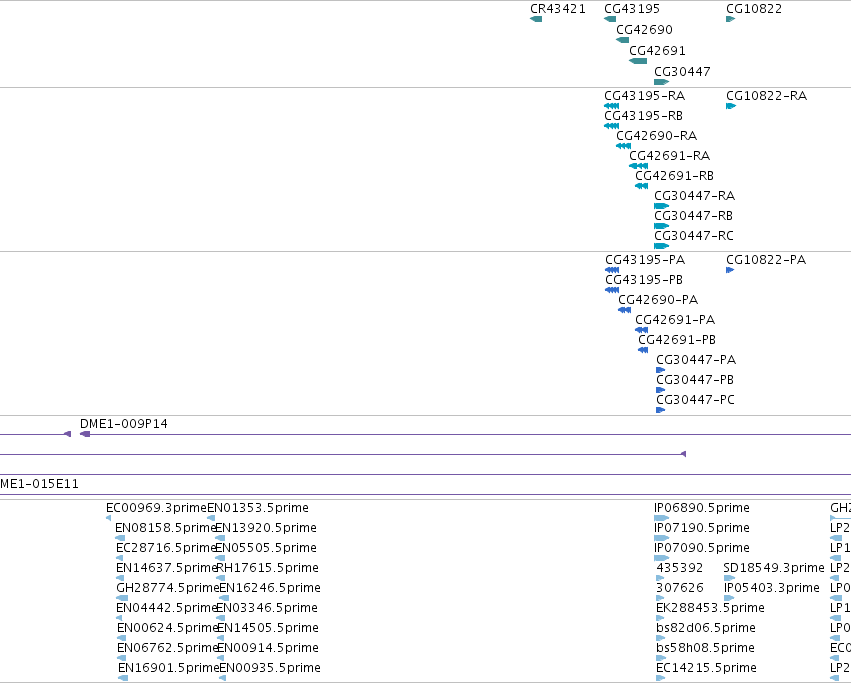The width and height of the screenshot is (851, 683).
Task: Open the CR43421 gene label
Action: tap(558, 9)
